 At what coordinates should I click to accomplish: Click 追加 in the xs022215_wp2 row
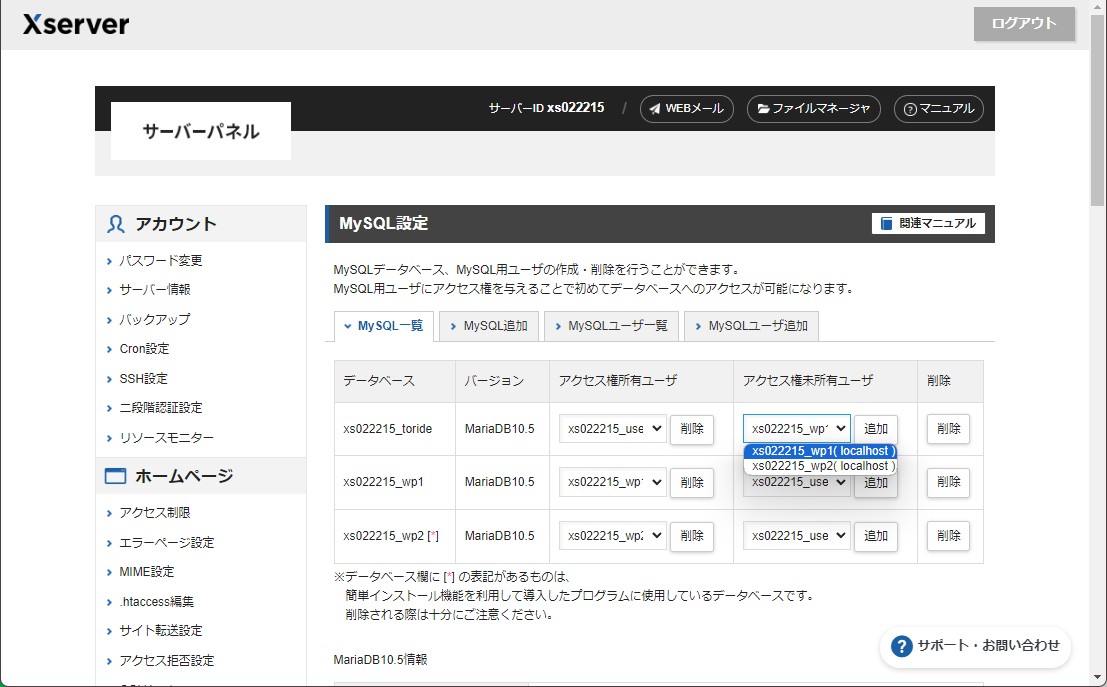875,537
